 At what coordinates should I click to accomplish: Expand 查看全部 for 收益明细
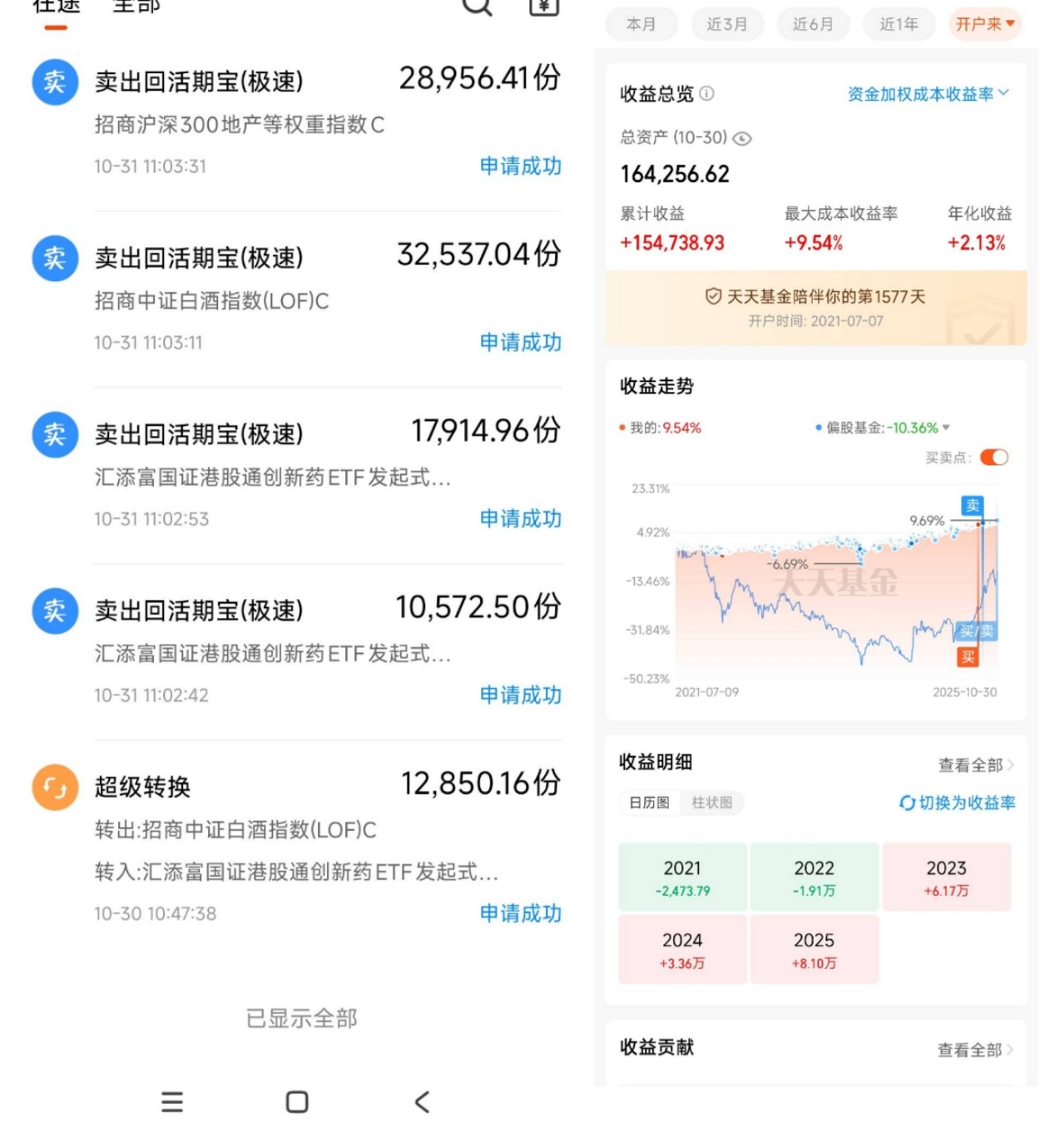click(976, 765)
